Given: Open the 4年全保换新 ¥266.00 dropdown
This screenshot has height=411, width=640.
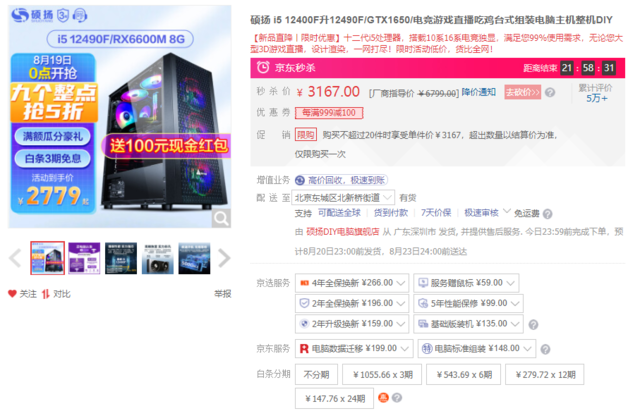Looking at the screenshot, I should [352, 283].
